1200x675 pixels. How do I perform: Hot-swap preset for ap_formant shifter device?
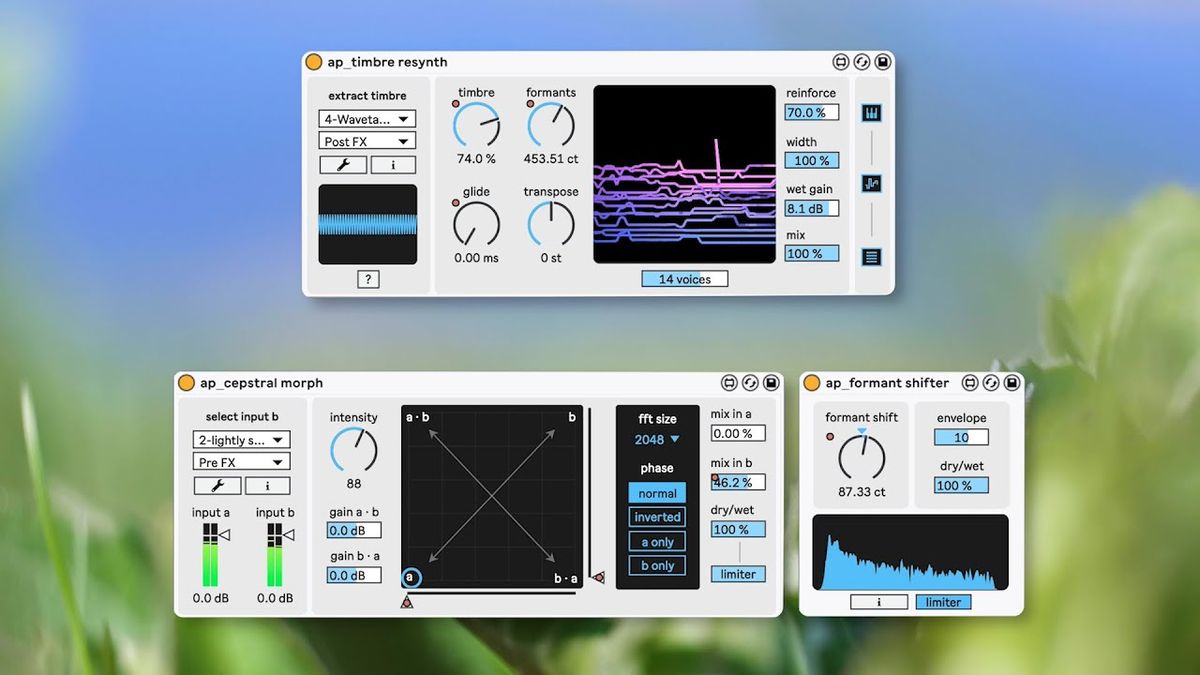pyautogui.click(x=991, y=383)
